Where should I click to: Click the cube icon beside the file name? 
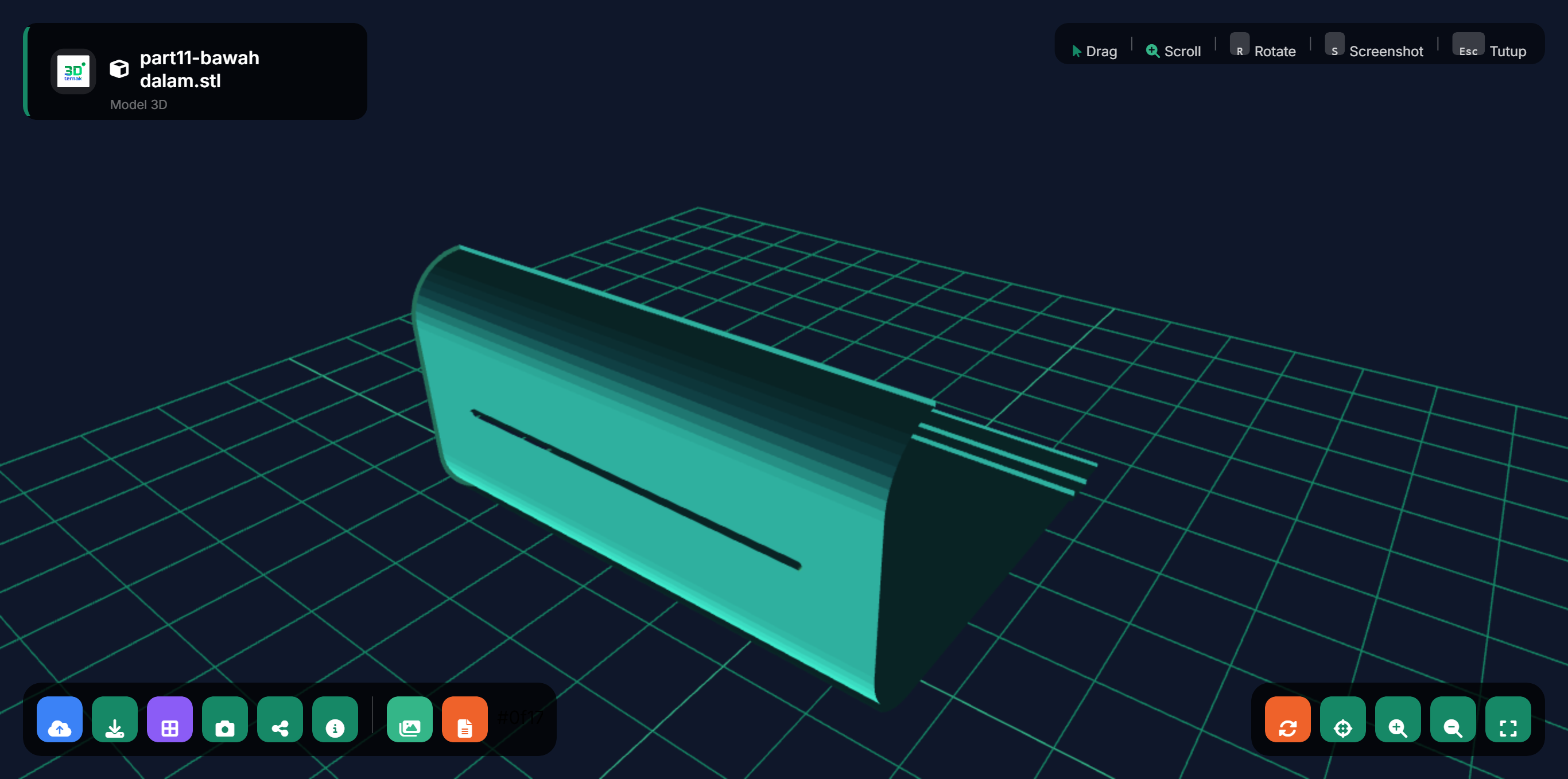pyautogui.click(x=119, y=69)
